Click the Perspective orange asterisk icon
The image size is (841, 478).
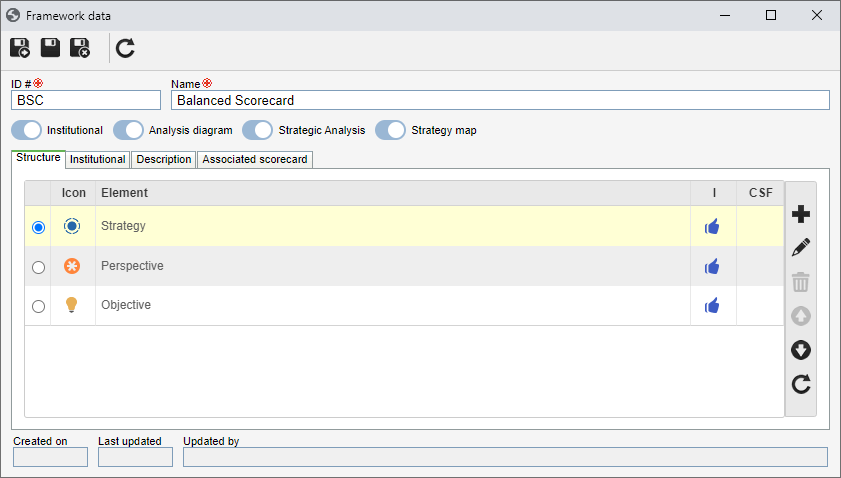tap(72, 266)
